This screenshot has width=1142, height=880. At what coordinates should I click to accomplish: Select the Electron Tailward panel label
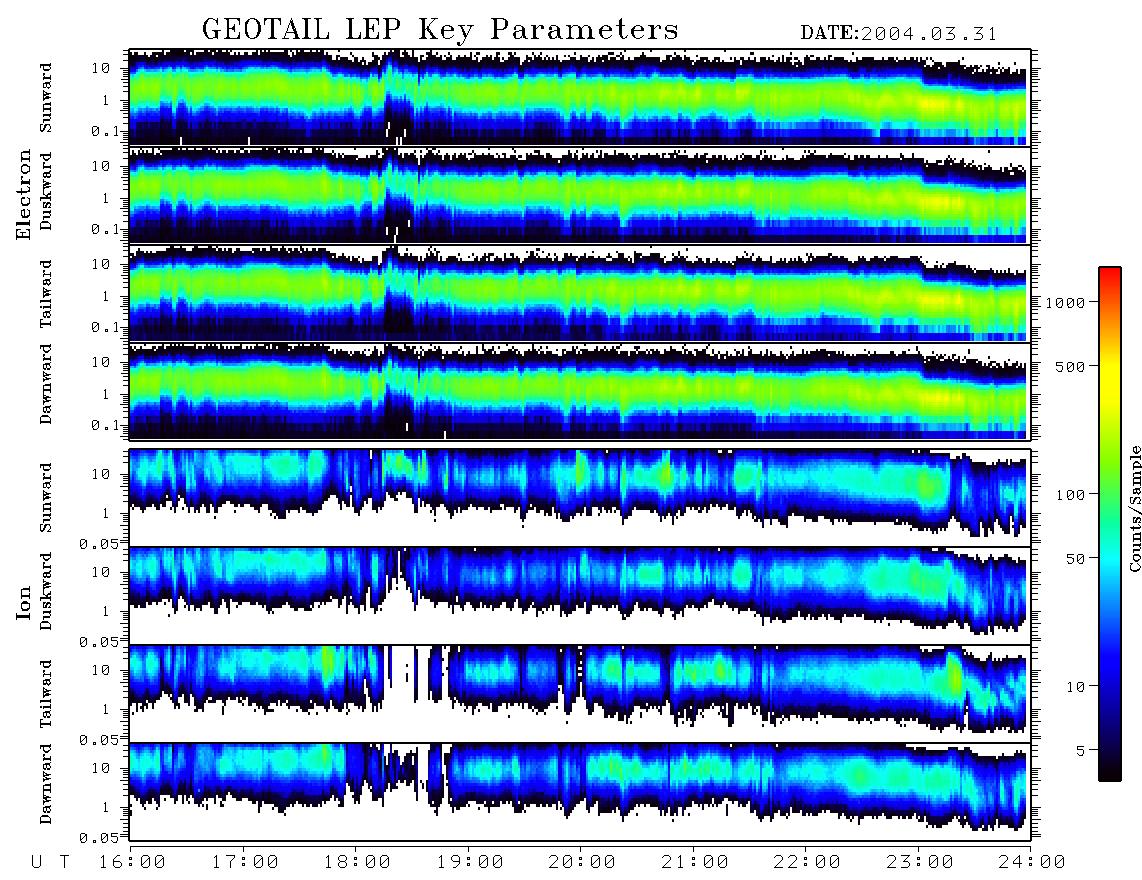point(46,294)
